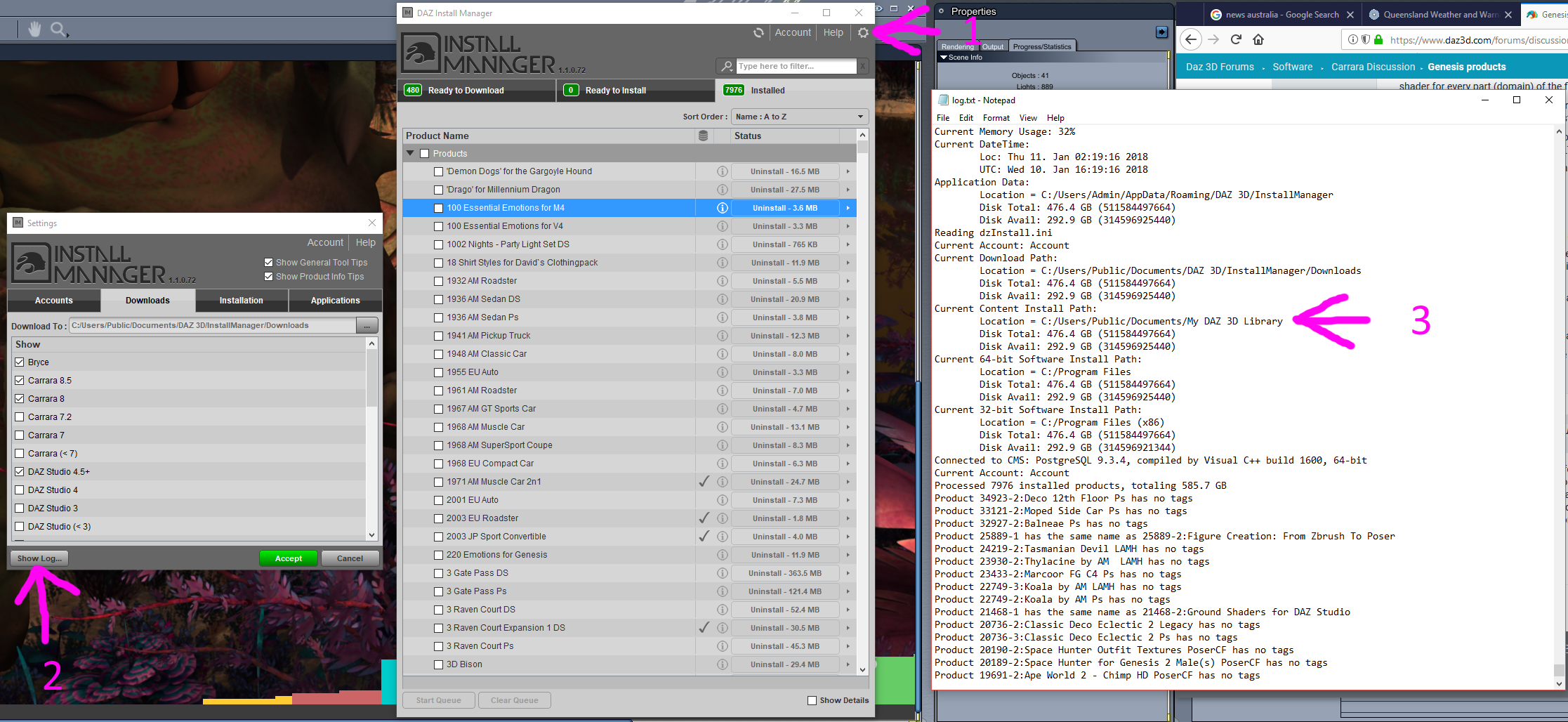Show info for 1971 AM Muscle Car 2n1
Image resolution: width=1568 pixels, height=722 pixels.
click(722, 482)
